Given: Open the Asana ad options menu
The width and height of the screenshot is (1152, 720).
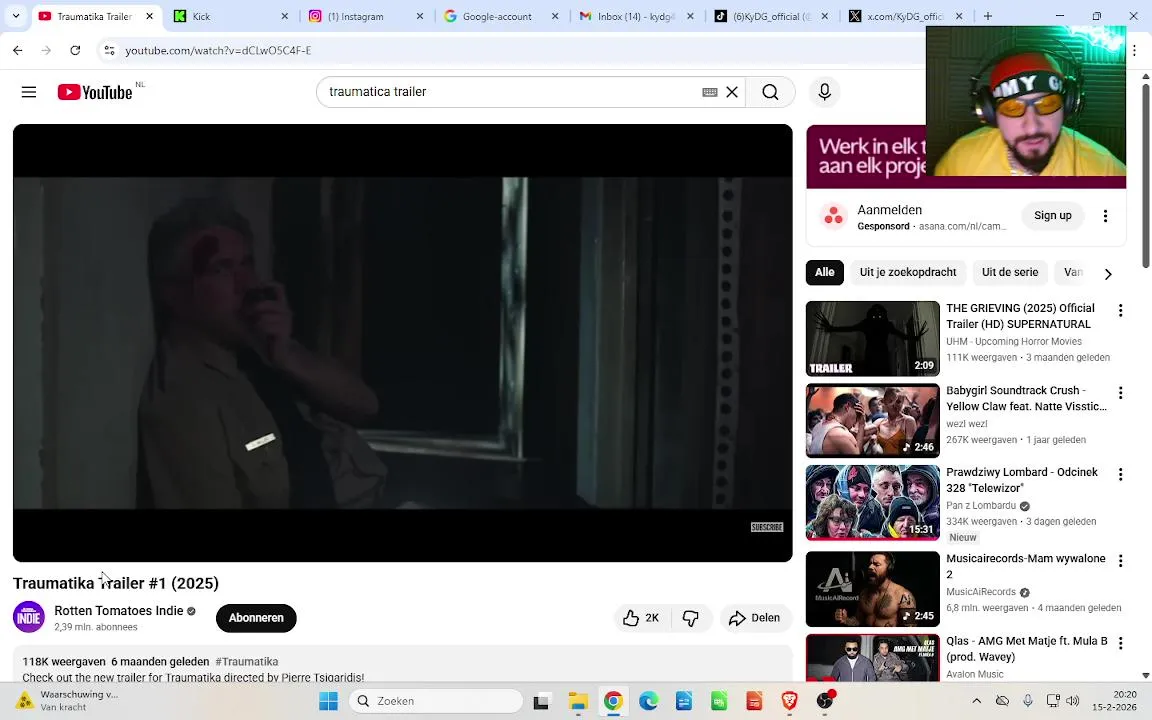Looking at the screenshot, I should pos(1105,215).
